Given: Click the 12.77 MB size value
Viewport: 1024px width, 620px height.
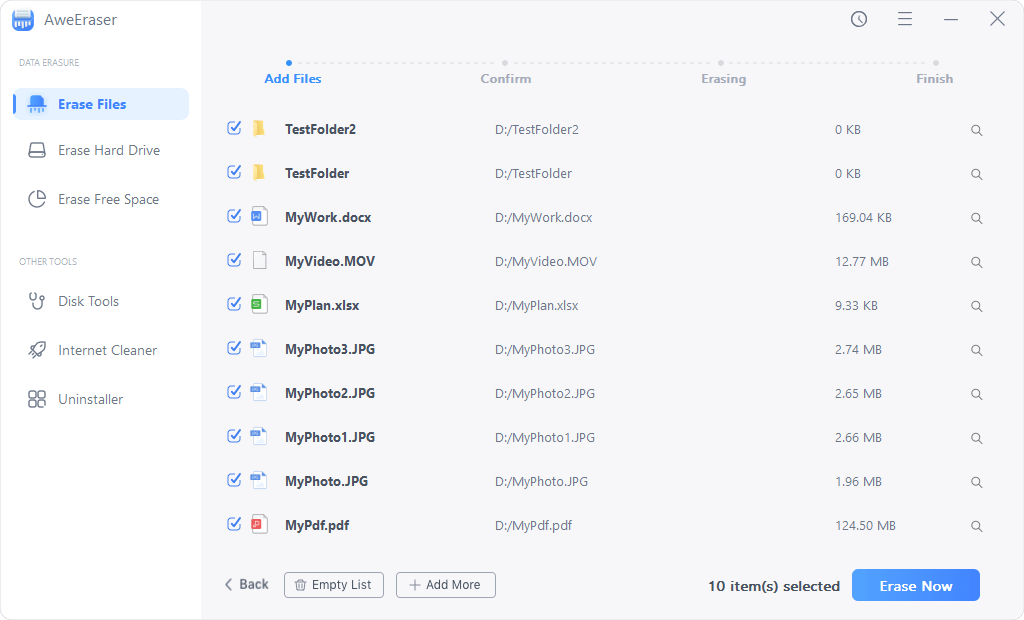Looking at the screenshot, I should [x=862, y=261].
